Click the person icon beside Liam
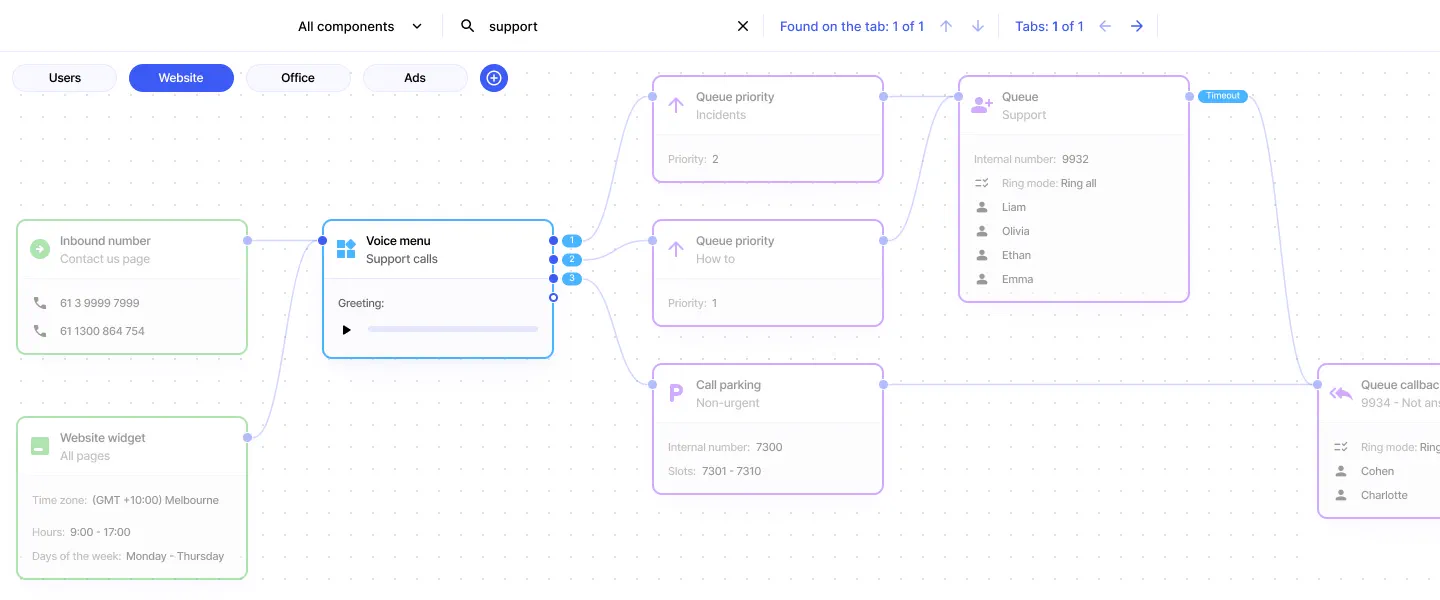 pos(981,207)
